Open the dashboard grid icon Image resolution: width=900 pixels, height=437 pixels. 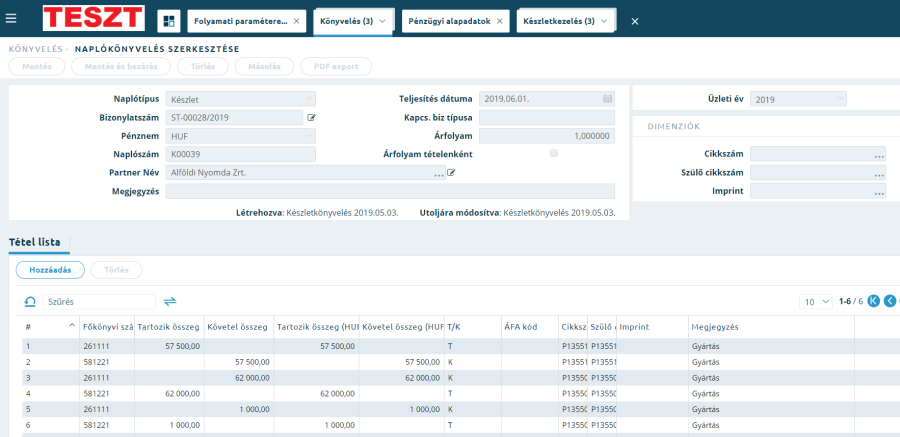169,21
